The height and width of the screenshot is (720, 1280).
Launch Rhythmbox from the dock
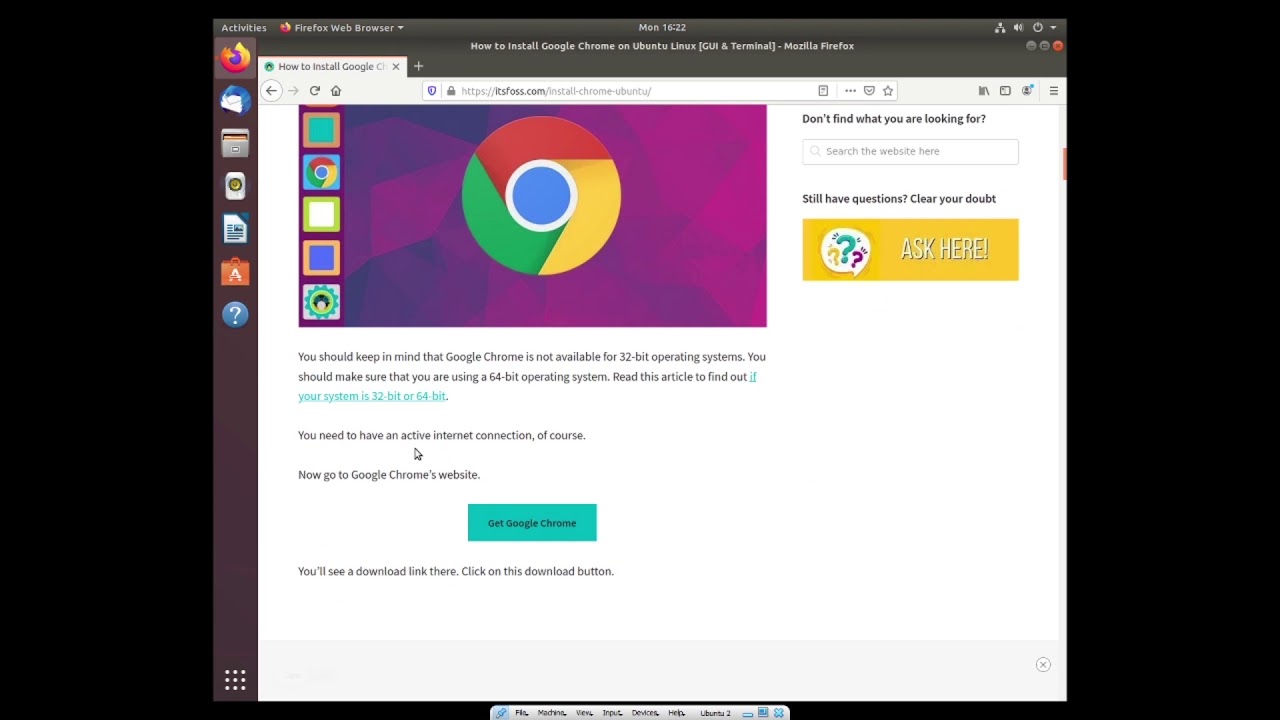click(x=235, y=186)
